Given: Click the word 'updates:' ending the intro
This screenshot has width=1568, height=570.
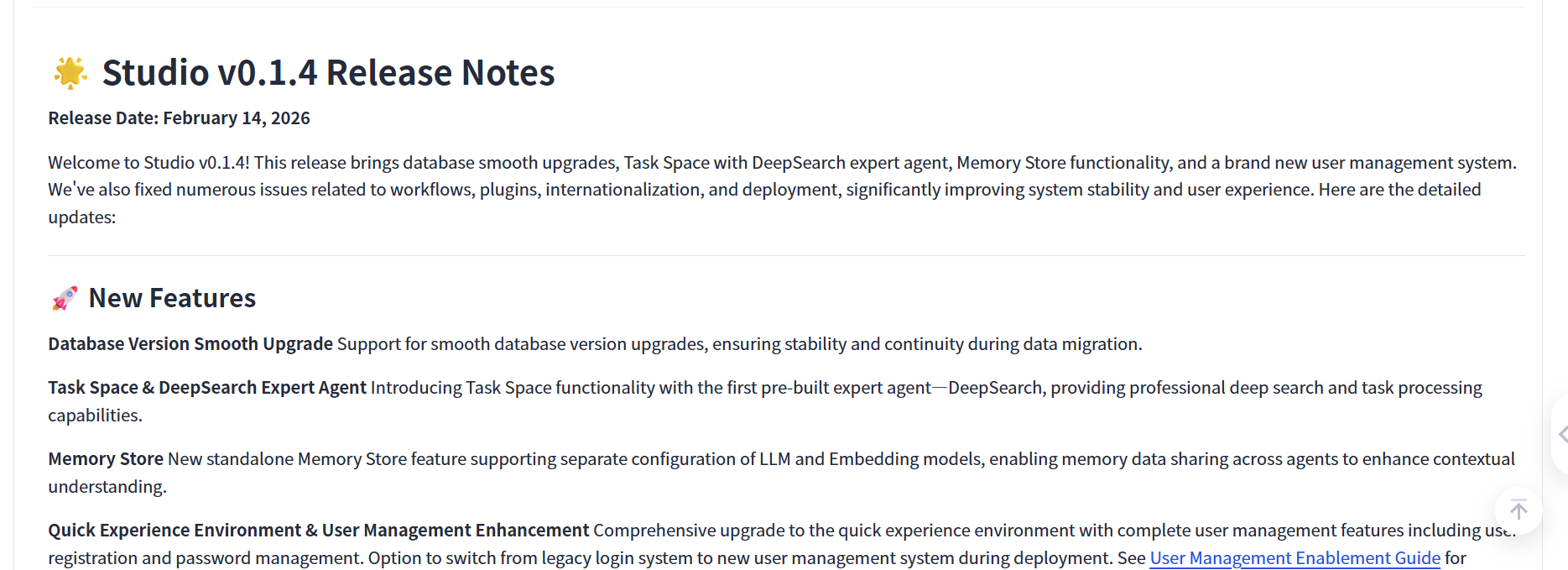Looking at the screenshot, I should pyautogui.click(x=82, y=217).
